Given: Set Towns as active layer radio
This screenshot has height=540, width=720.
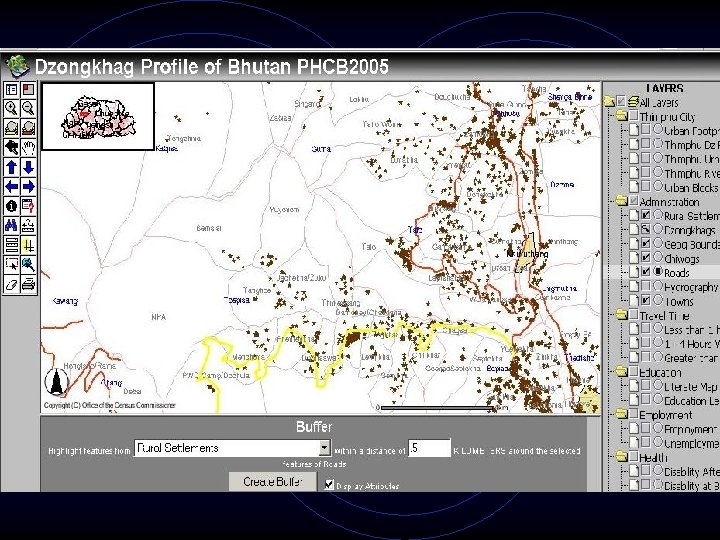Looking at the screenshot, I should tap(658, 300).
